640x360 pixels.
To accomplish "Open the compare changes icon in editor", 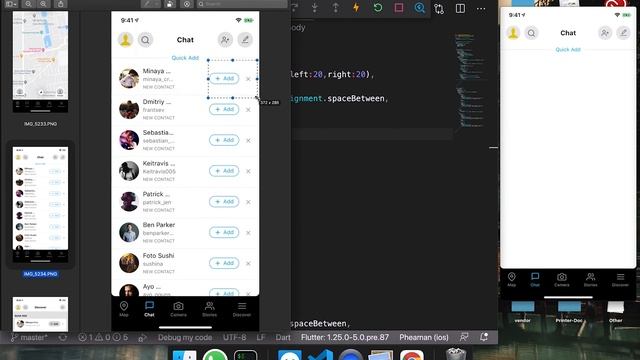I will pyautogui.click(x=439, y=9).
